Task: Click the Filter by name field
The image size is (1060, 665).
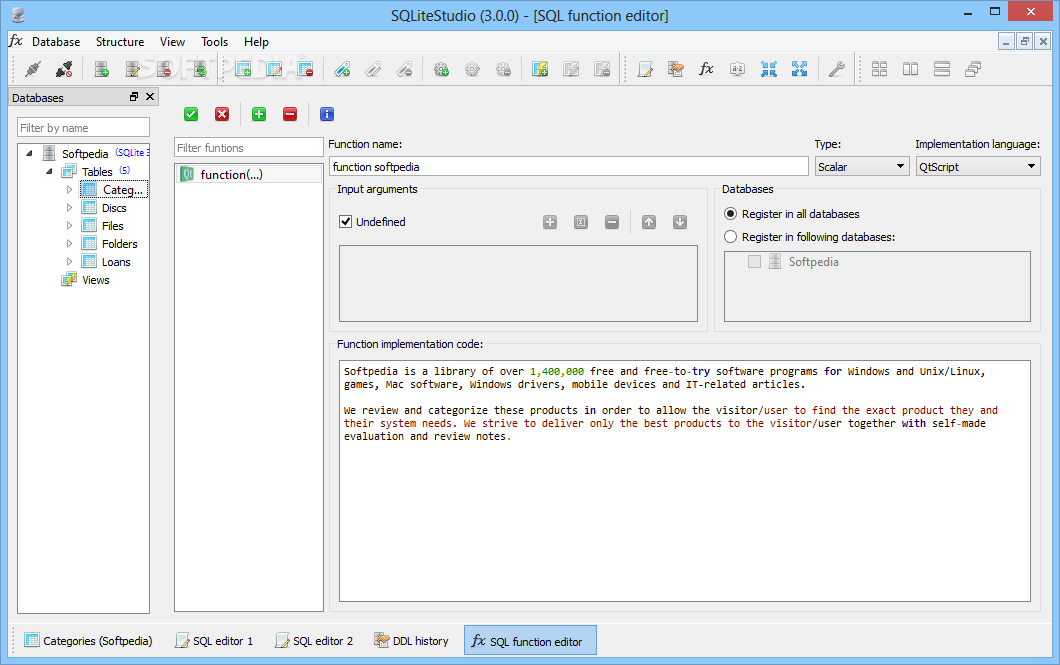Action: pos(83,128)
